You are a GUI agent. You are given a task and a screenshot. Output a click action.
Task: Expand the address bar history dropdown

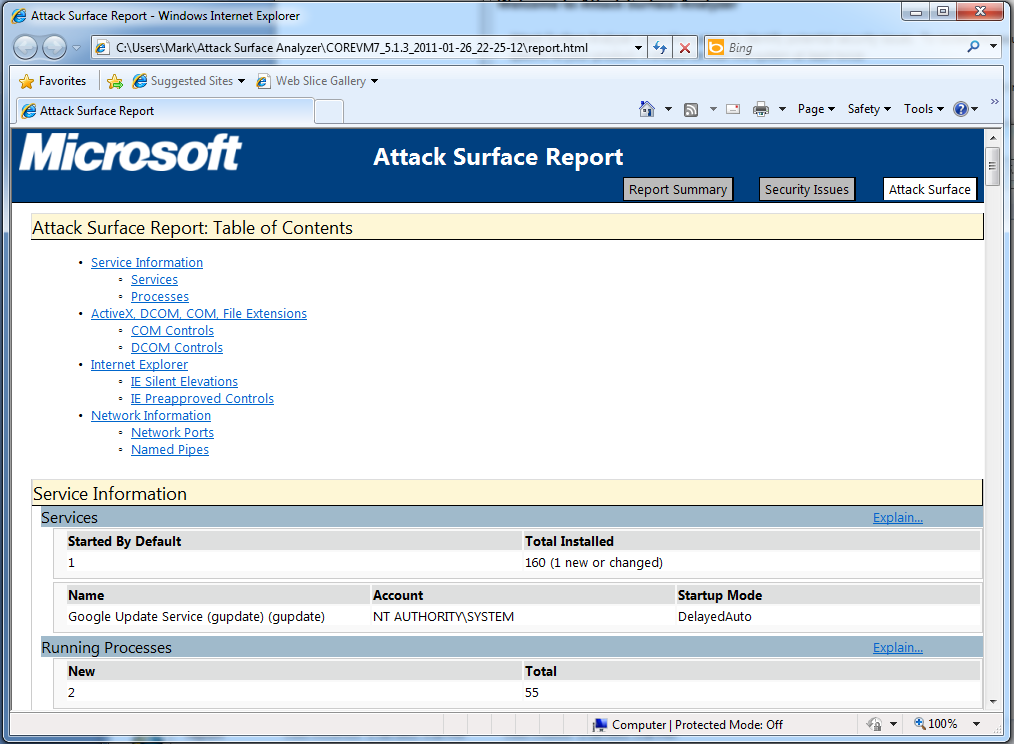(x=638, y=48)
